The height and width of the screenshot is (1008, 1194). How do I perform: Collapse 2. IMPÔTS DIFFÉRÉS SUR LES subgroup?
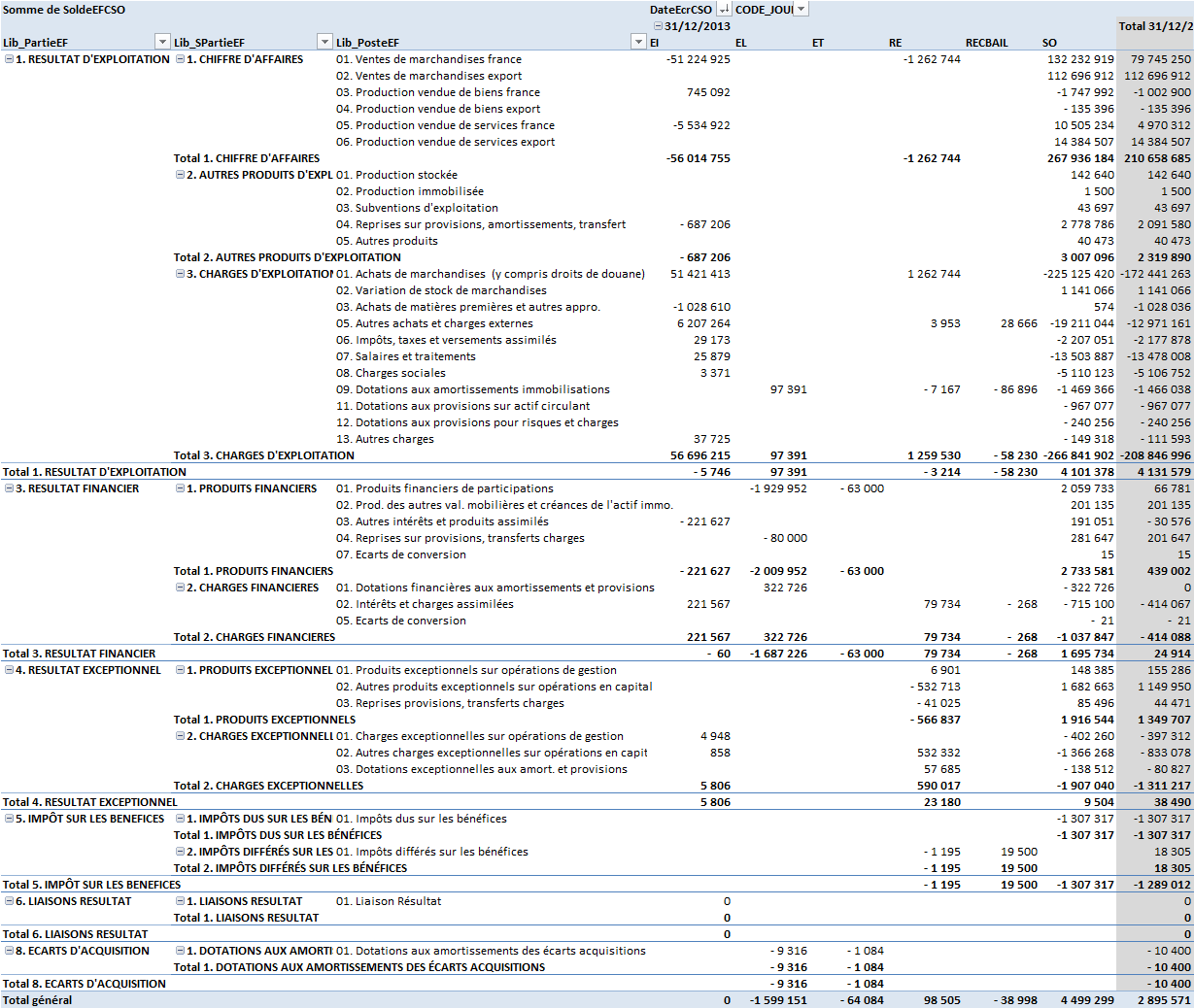click(180, 852)
